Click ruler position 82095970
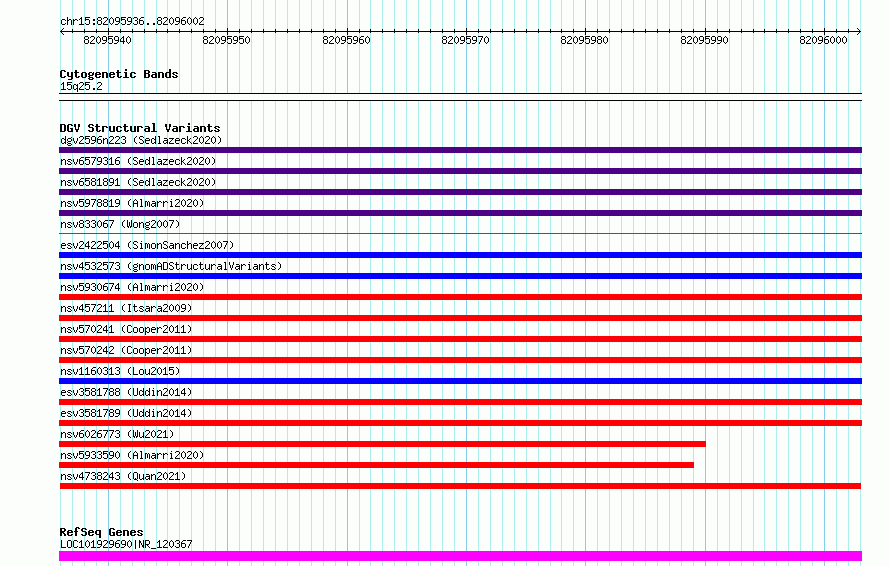 pyautogui.click(x=465, y=40)
